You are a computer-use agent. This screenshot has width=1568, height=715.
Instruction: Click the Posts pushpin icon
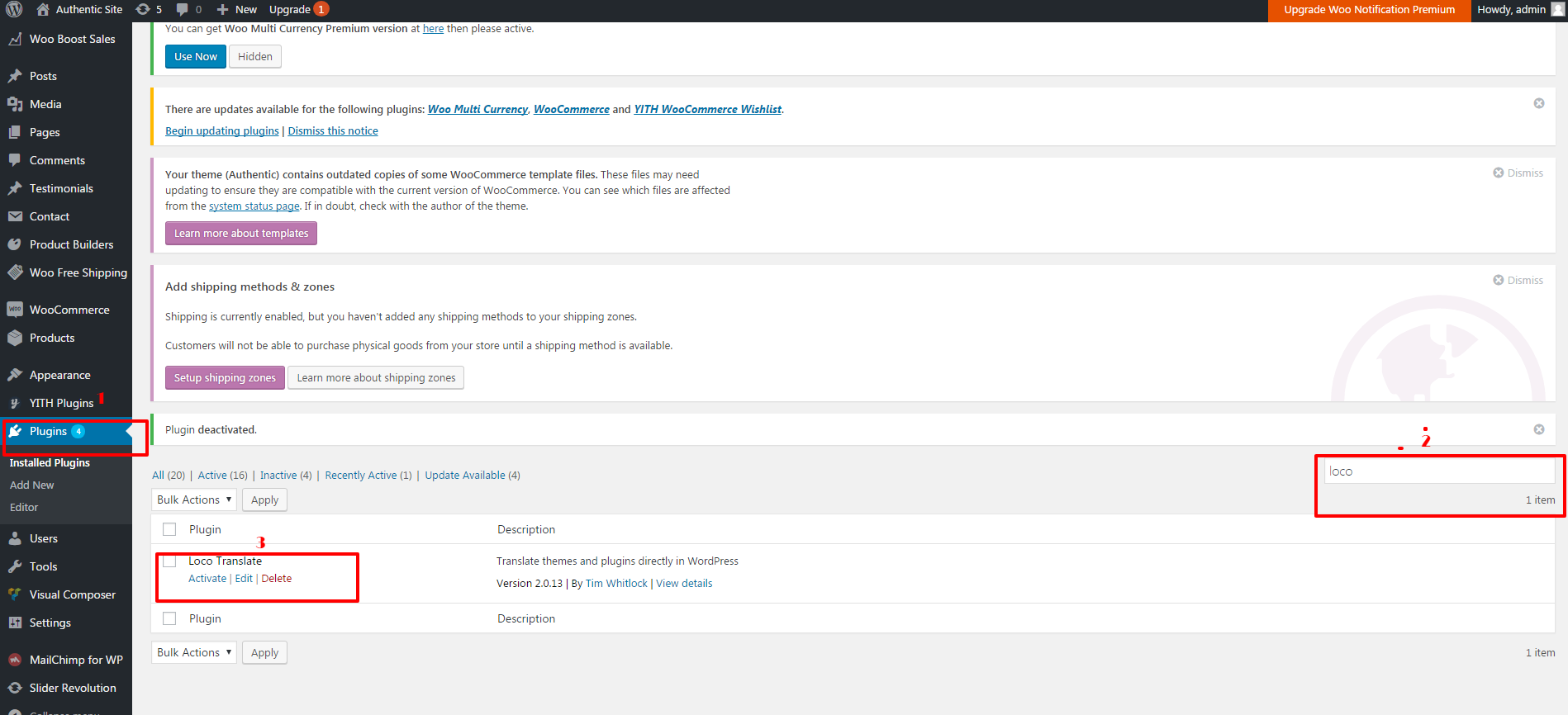[x=15, y=76]
